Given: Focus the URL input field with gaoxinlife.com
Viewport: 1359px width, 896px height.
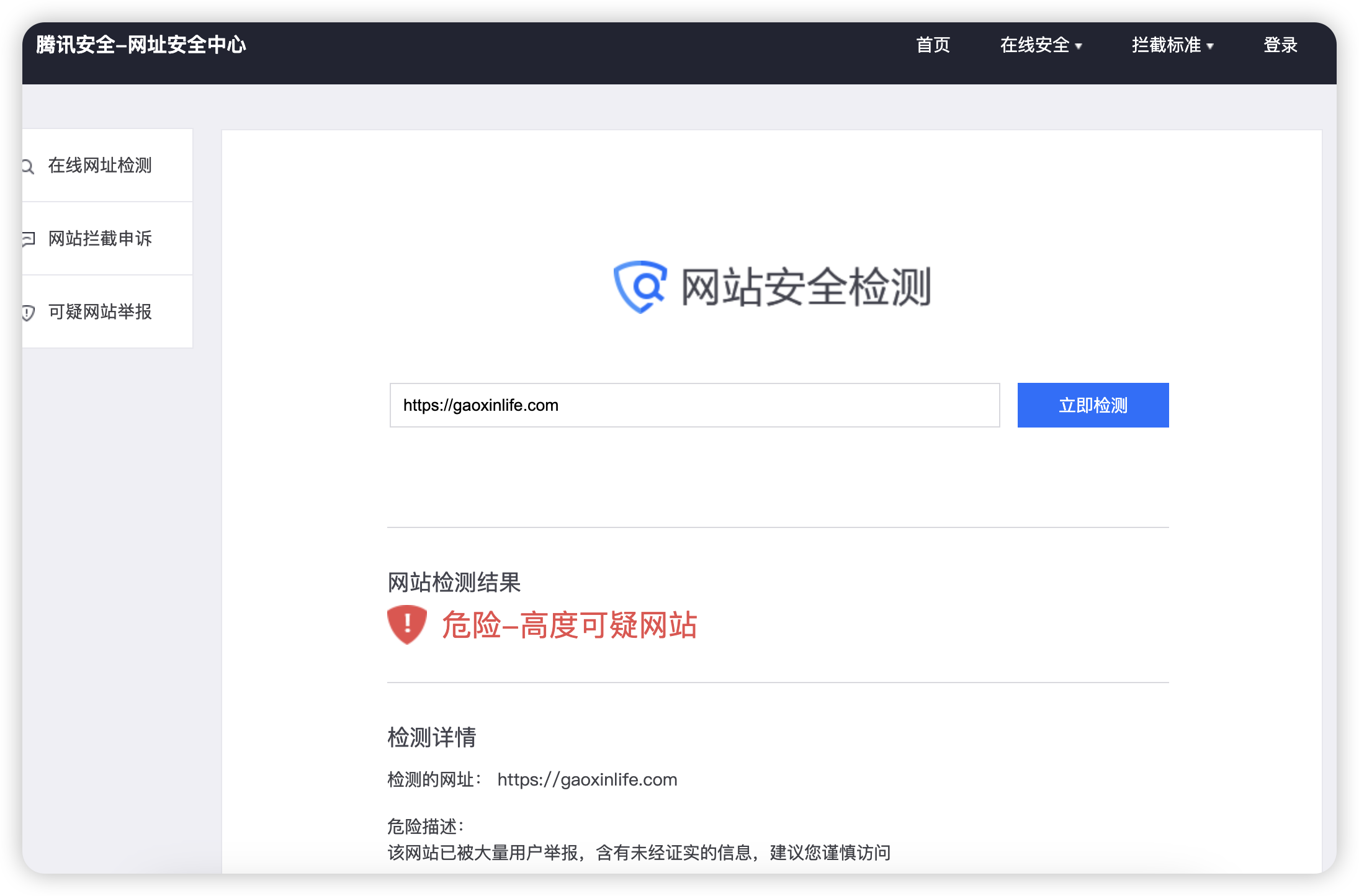Looking at the screenshot, I should tap(694, 405).
